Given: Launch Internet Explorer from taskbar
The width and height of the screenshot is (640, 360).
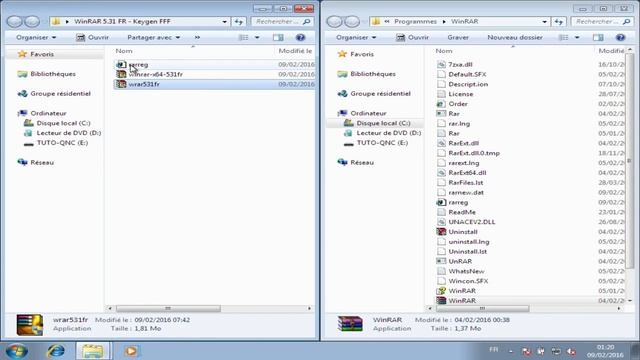Looking at the screenshot, I should click(56, 351).
